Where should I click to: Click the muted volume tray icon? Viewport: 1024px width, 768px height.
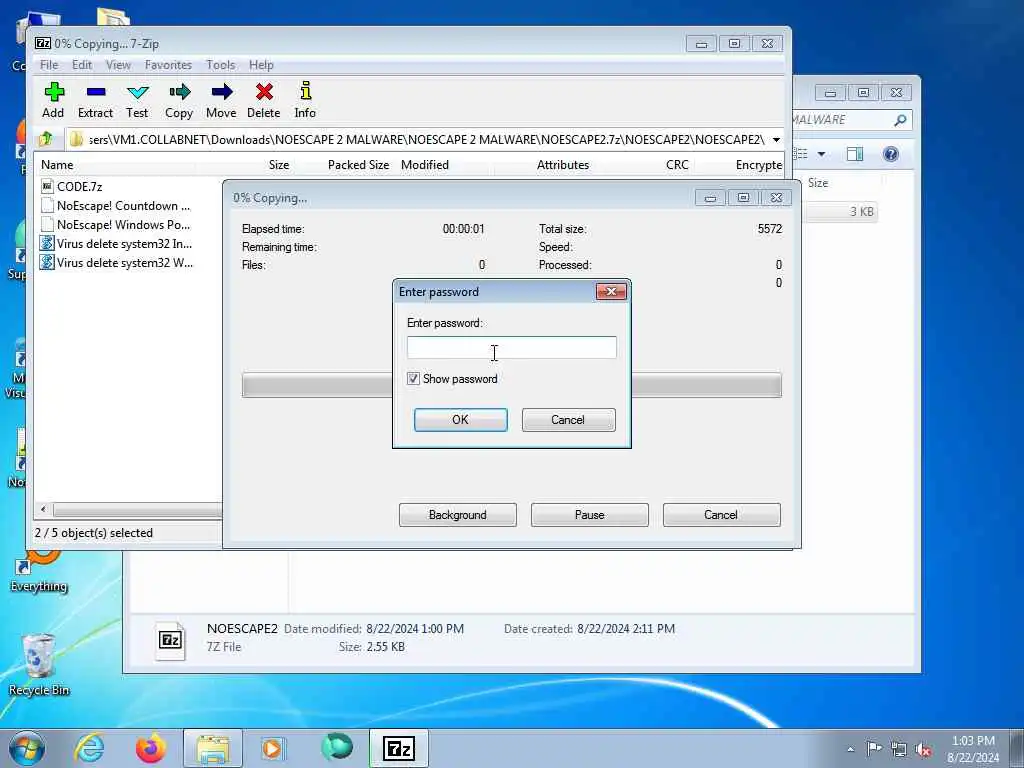click(923, 749)
